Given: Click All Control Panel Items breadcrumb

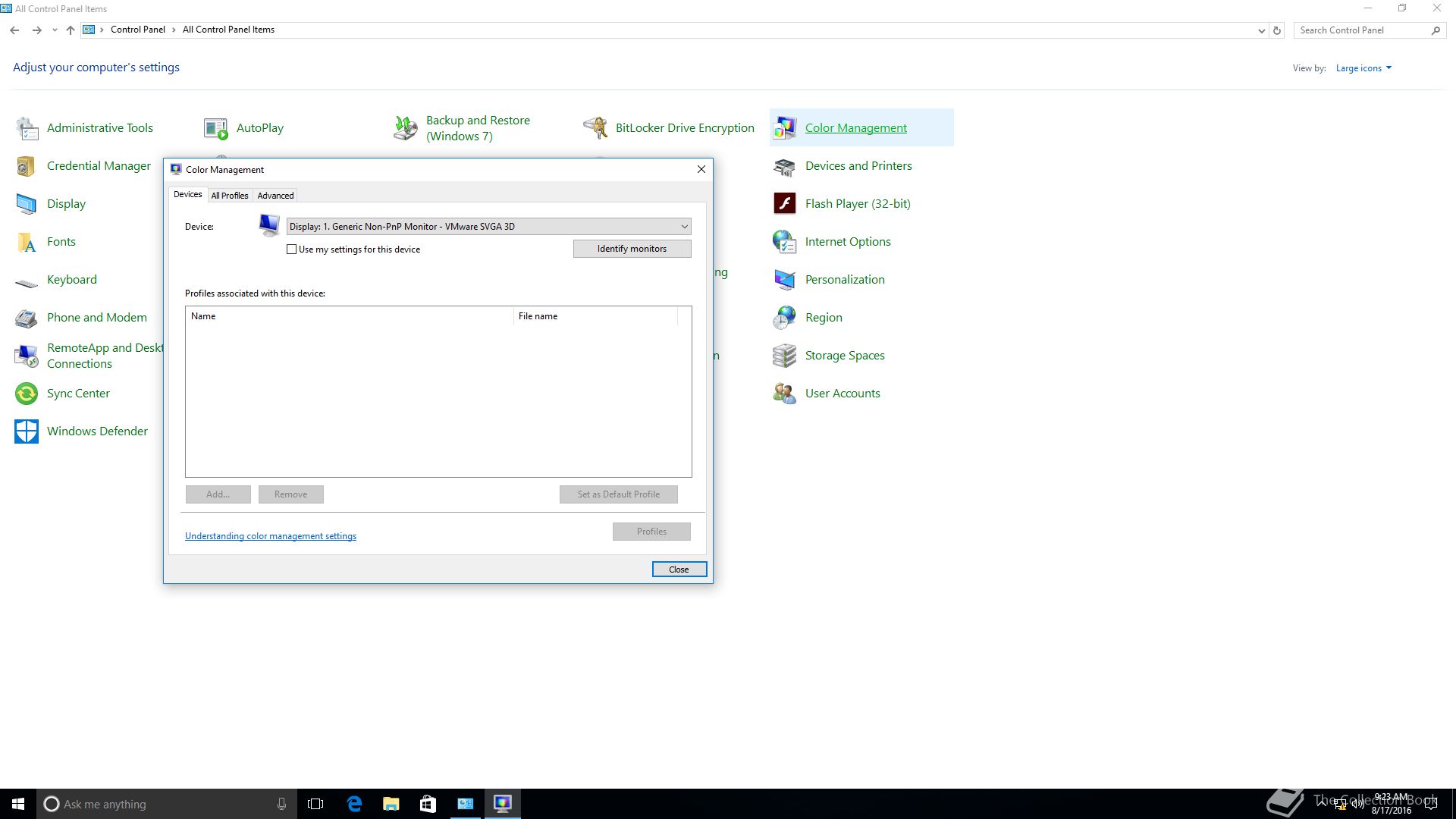Looking at the screenshot, I should [228, 30].
